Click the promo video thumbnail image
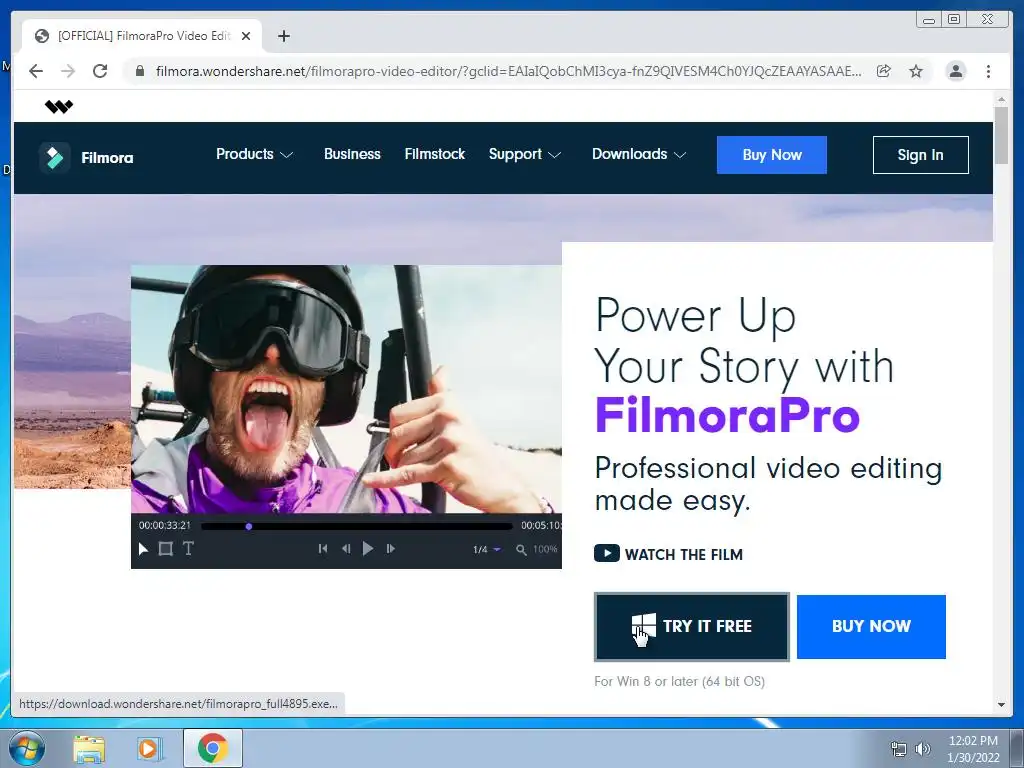1024x768 pixels. (346, 389)
